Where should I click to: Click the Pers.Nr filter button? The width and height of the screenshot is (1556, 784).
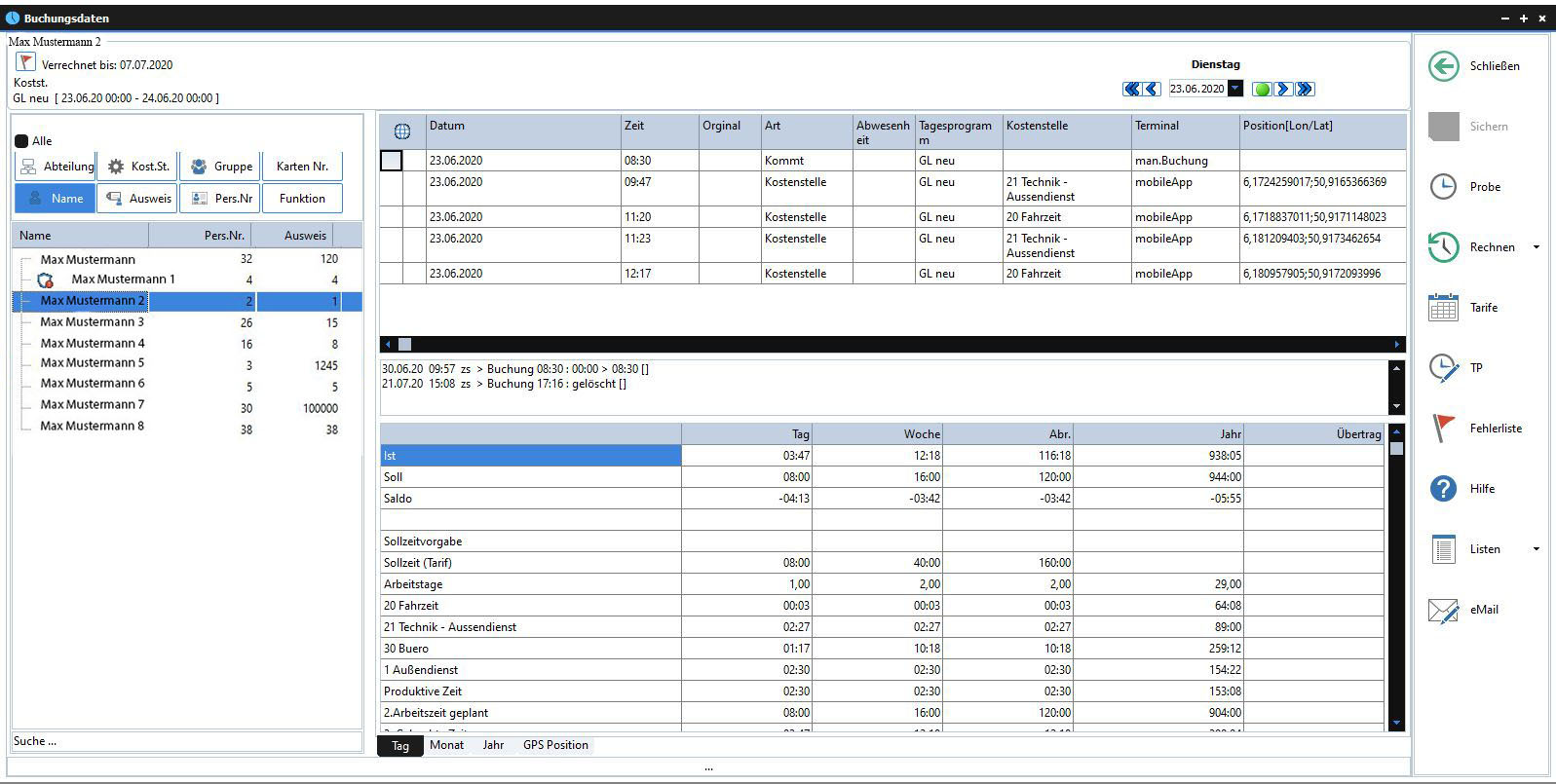[220, 199]
